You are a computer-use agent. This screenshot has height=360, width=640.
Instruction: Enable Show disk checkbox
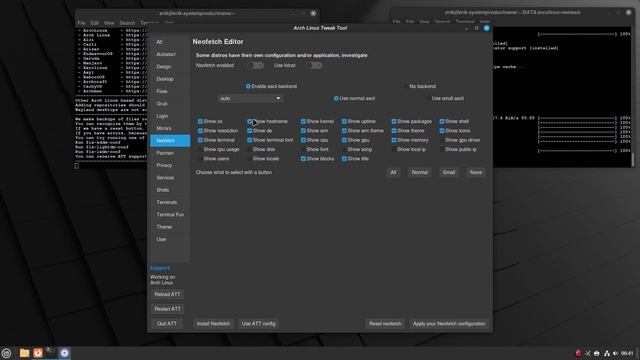pyautogui.click(x=249, y=149)
